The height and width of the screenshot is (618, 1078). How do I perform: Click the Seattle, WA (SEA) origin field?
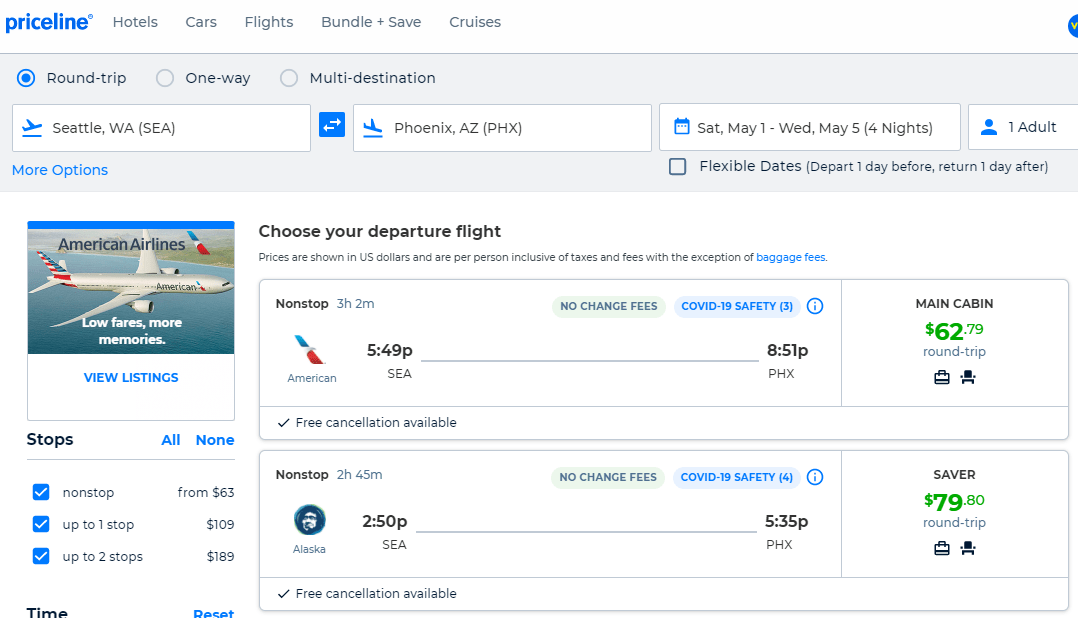point(162,128)
